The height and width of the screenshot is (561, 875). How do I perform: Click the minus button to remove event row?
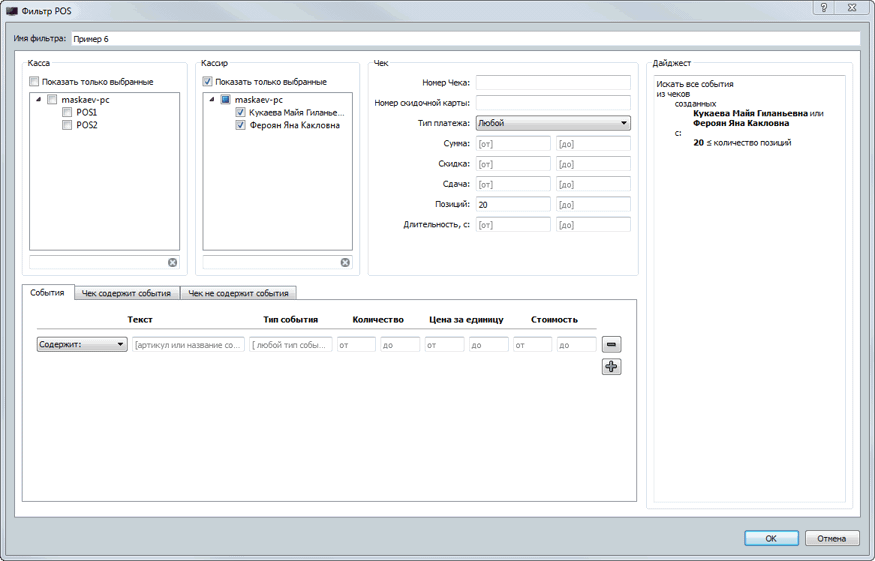pos(611,344)
